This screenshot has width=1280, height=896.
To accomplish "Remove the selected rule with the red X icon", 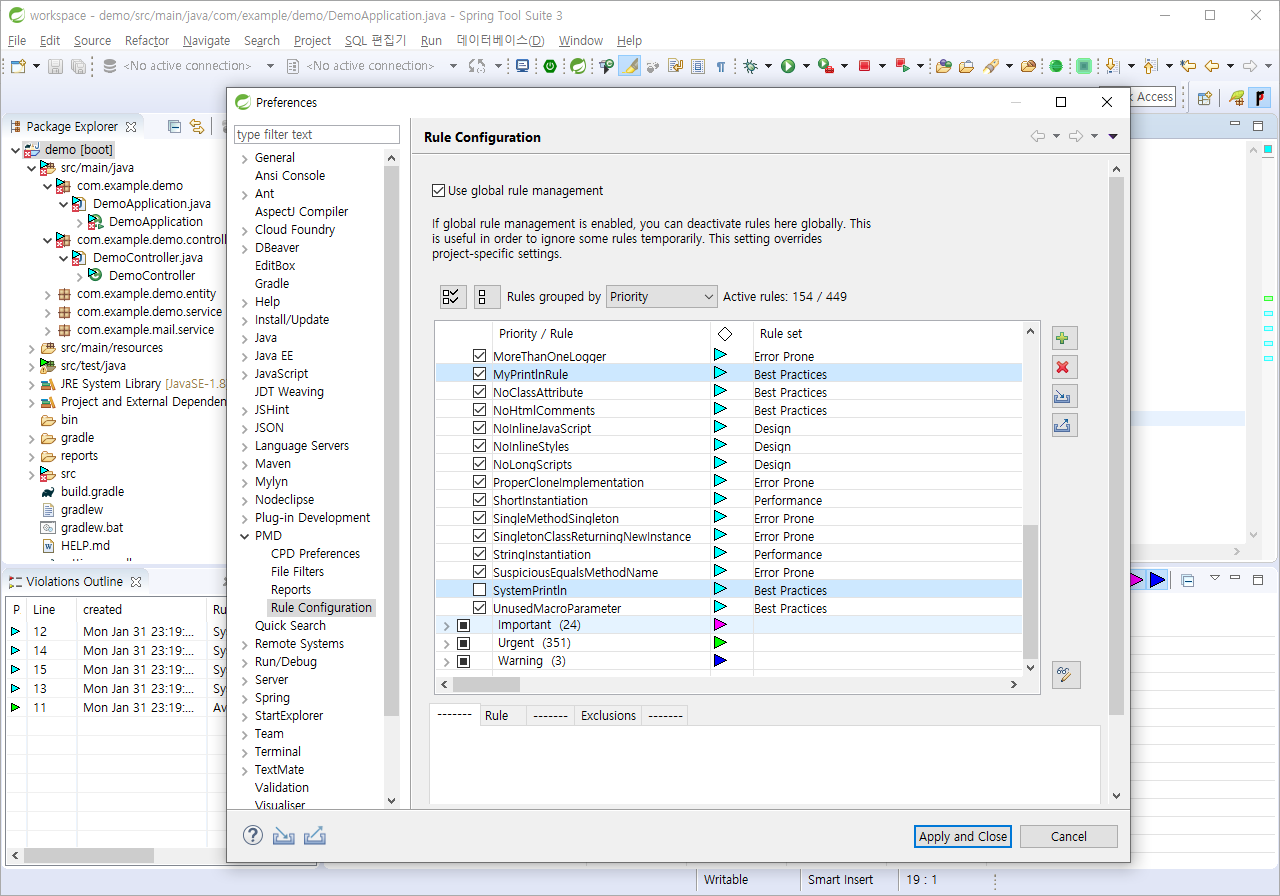I will (1064, 367).
